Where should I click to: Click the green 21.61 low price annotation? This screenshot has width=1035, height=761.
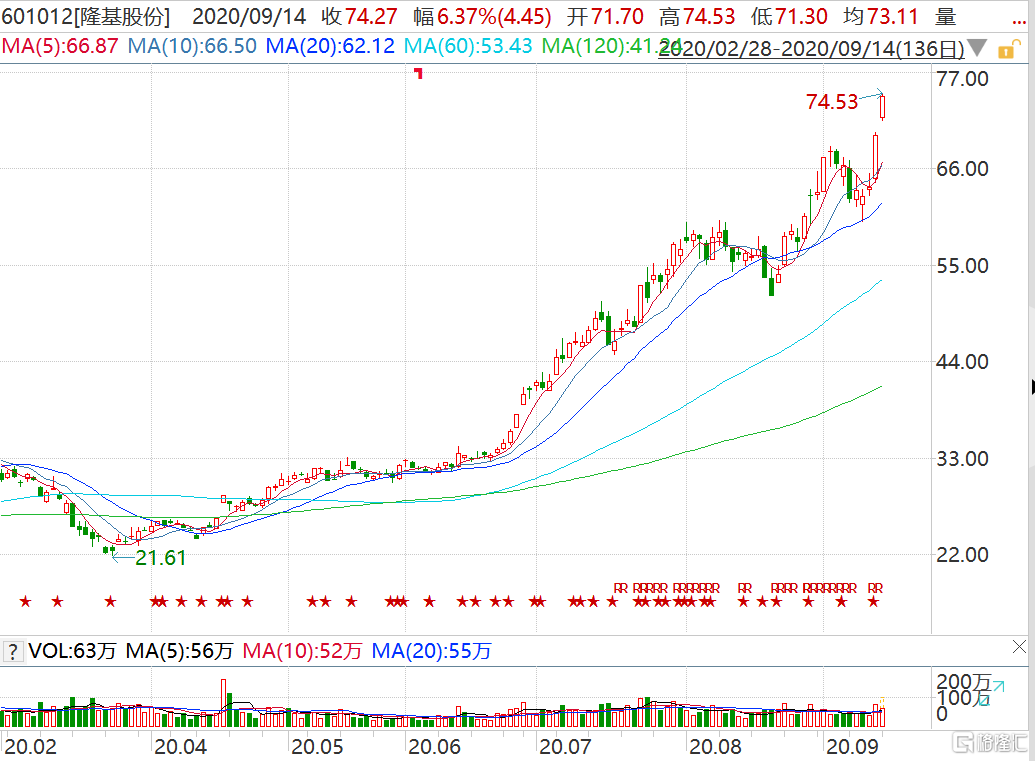(x=160, y=558)
